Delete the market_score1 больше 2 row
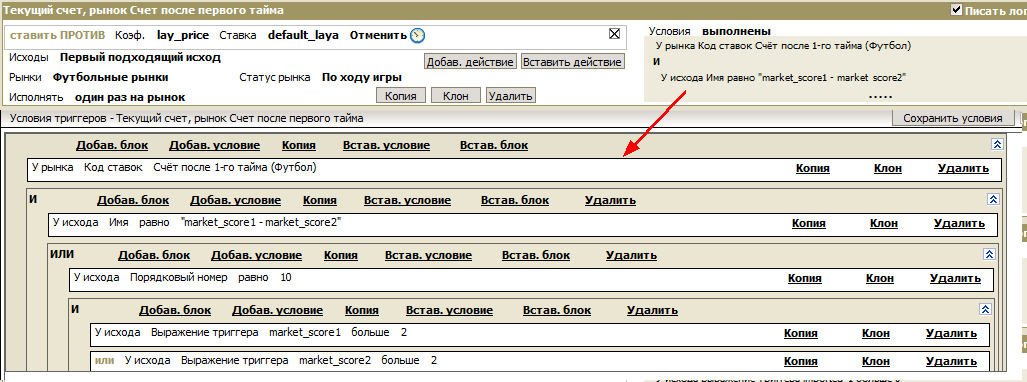 (951, 334)
